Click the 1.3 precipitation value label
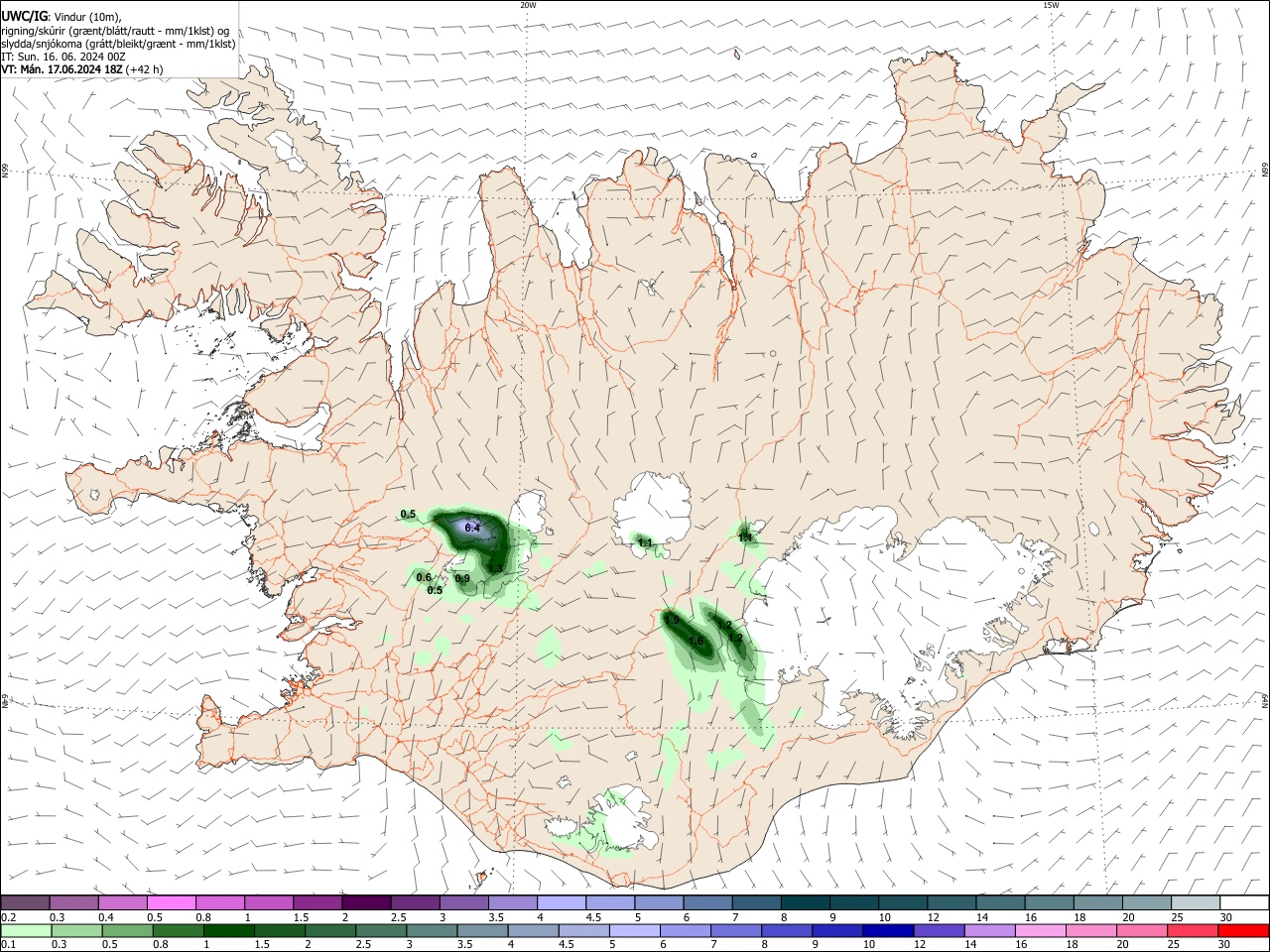The width and height of the screenshot is (1270, 952). pyautogui.click(x=495, y=568)
